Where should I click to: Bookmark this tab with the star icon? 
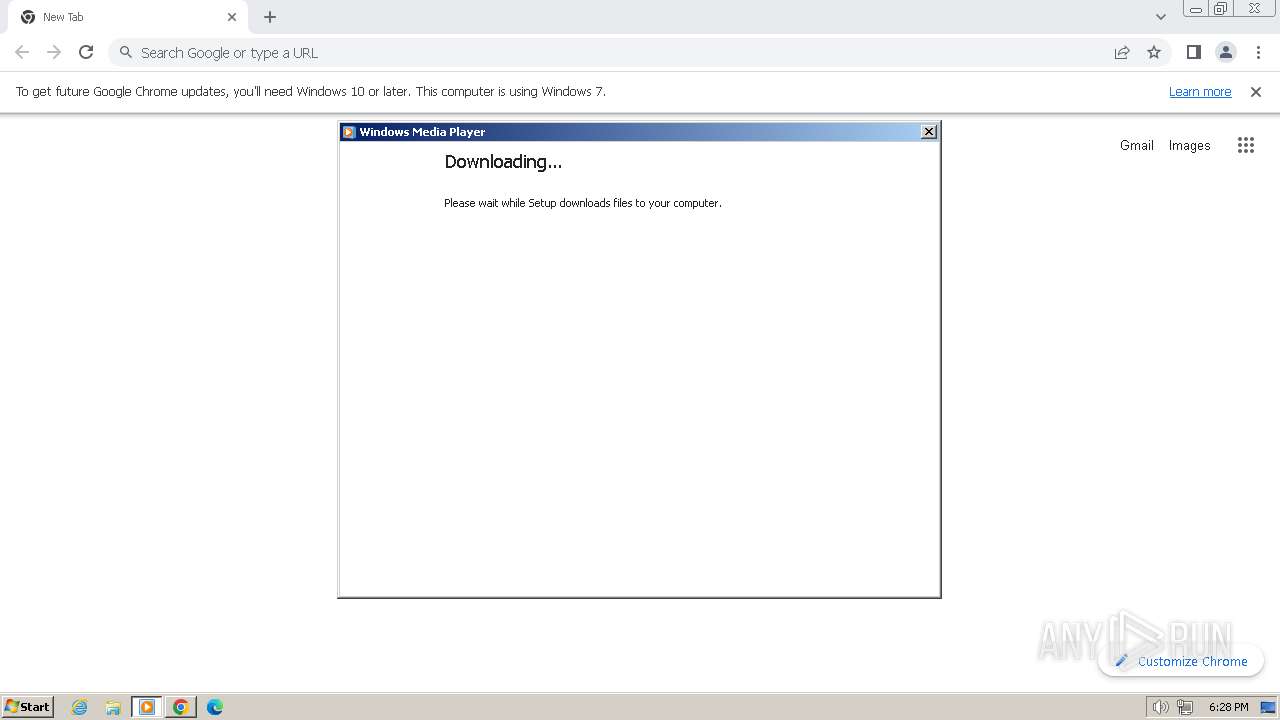click(1154, 52)
